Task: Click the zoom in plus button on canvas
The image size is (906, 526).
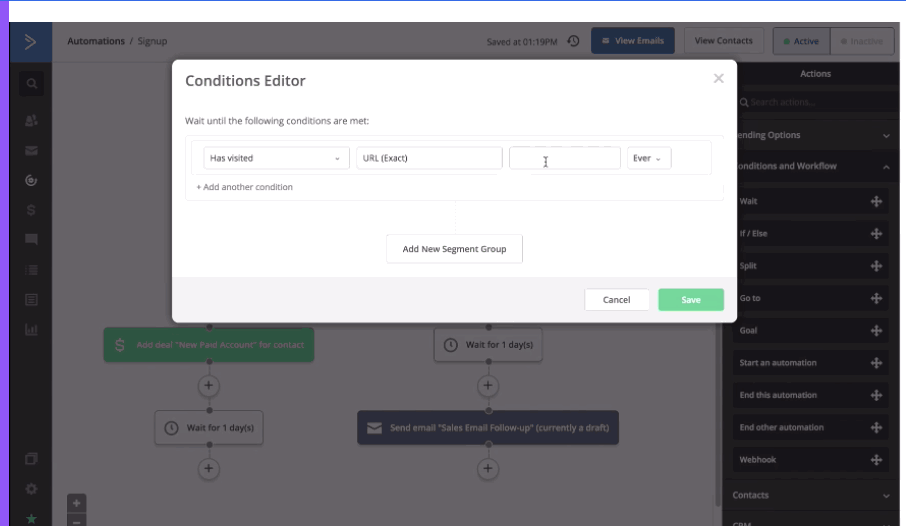Action: (76, 503)
